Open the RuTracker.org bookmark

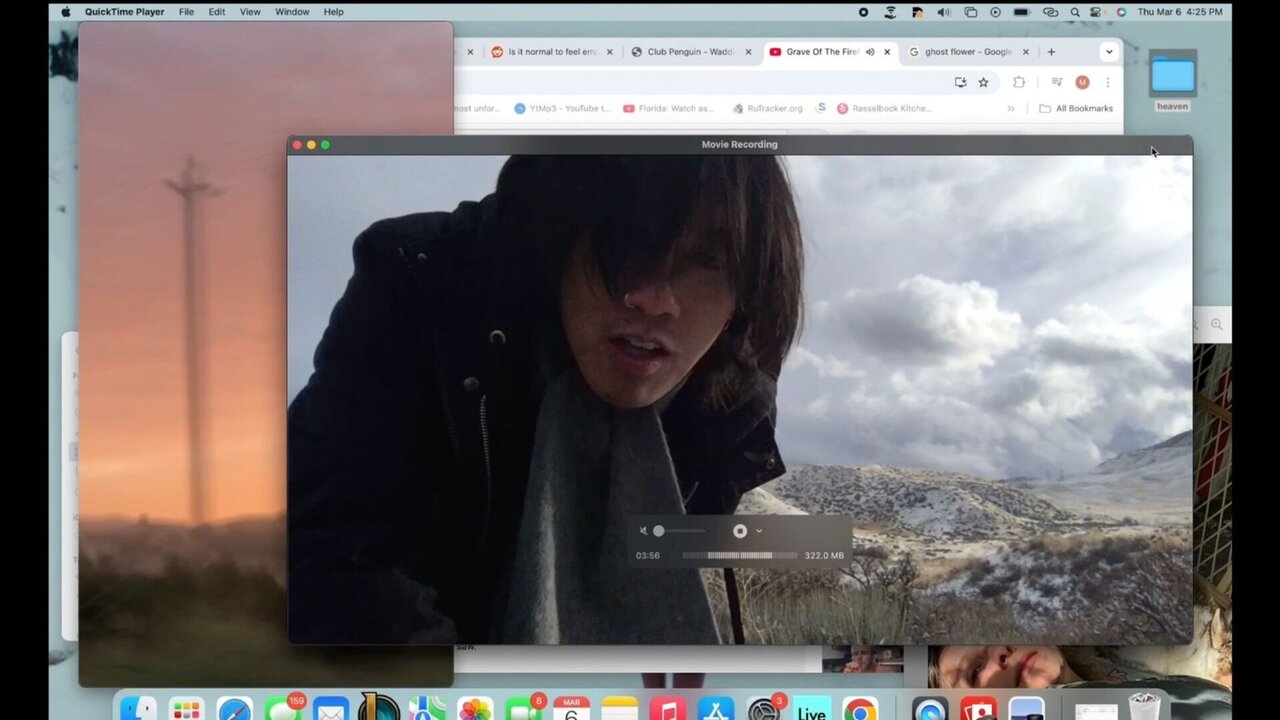tap(768, 108)
